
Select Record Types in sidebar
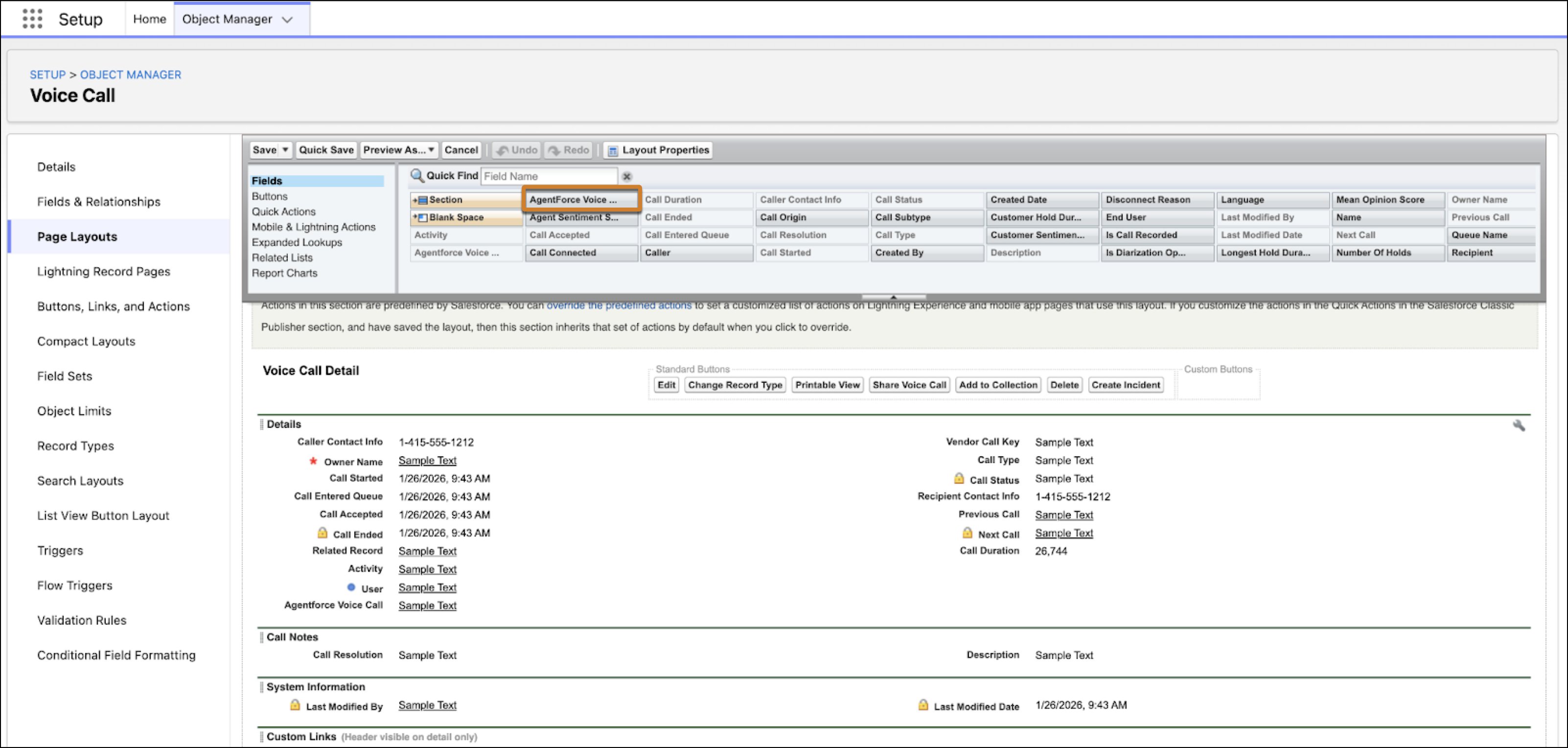(75, 446)
